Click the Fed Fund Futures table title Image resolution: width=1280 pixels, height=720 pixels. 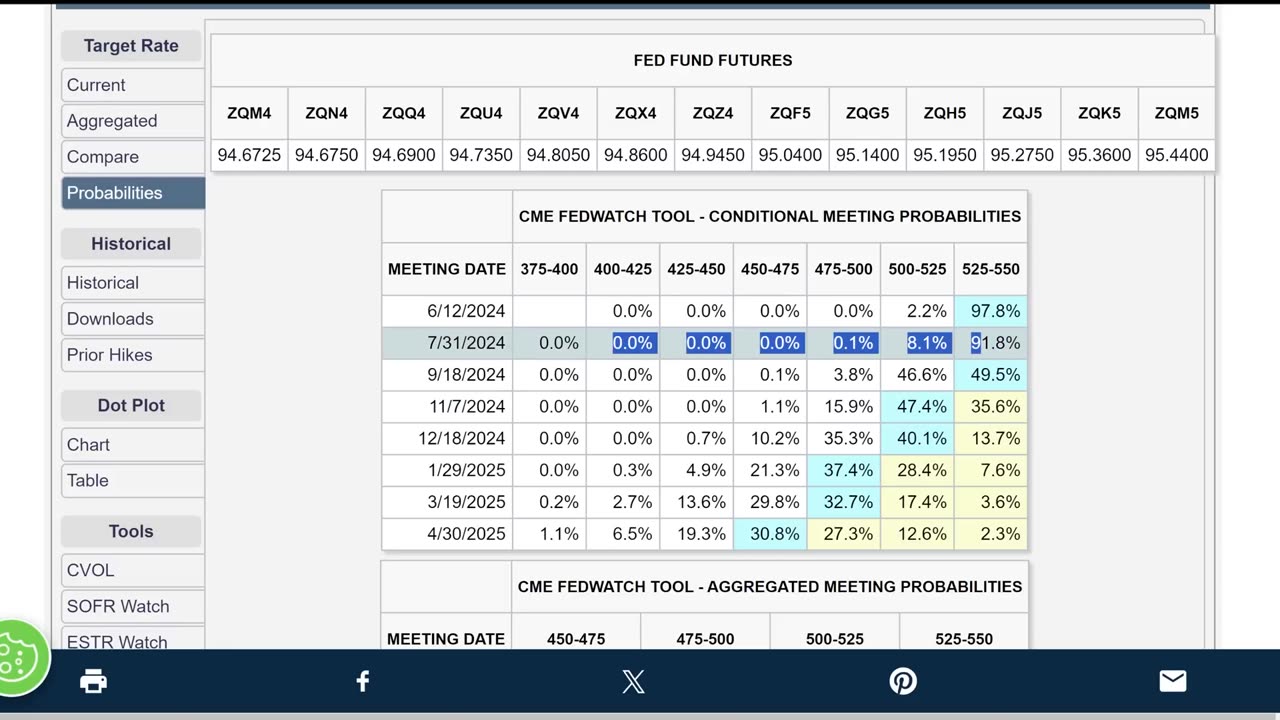713,60
